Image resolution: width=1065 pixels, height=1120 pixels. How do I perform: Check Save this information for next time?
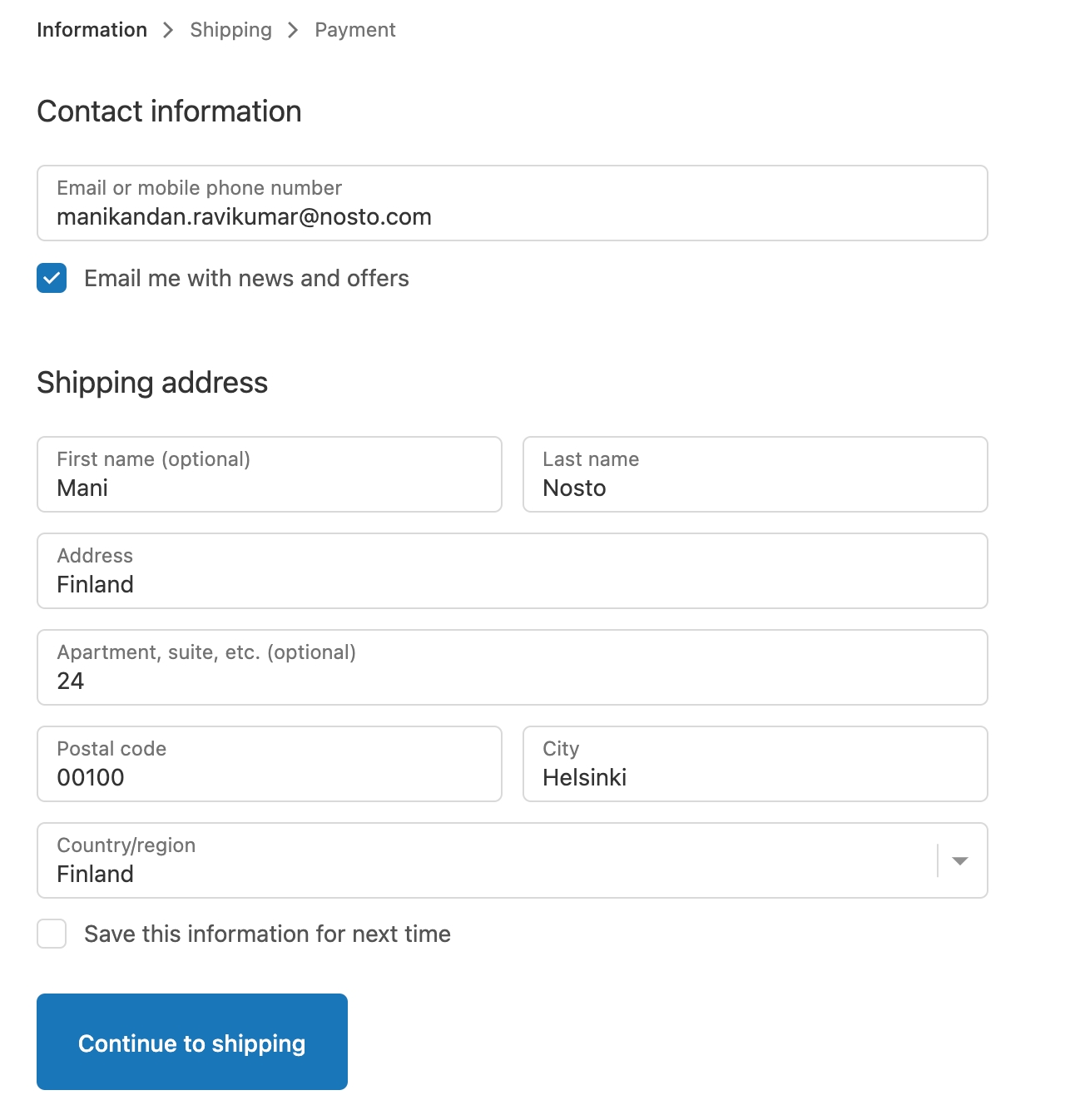[52, 934]
